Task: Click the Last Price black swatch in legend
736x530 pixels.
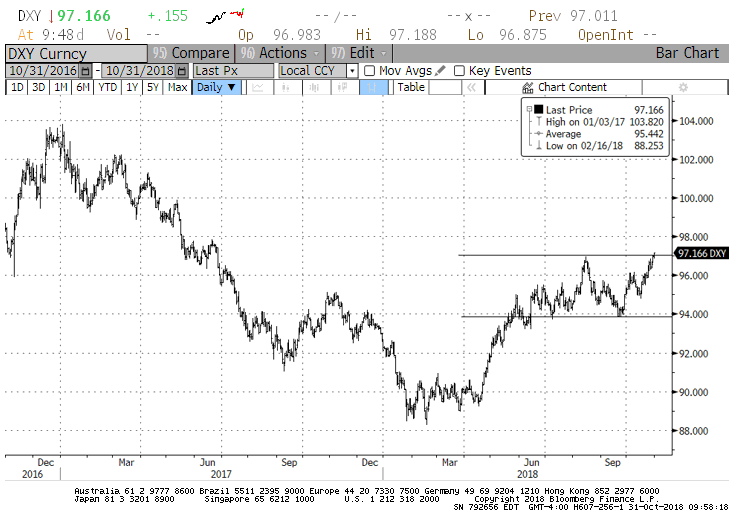Action: click(538, 109)
